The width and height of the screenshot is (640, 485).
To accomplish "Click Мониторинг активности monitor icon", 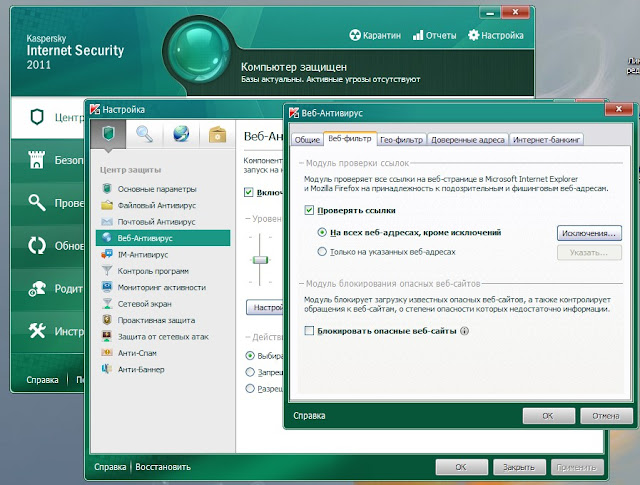I will pyautogui.click(x=107, y=287).
